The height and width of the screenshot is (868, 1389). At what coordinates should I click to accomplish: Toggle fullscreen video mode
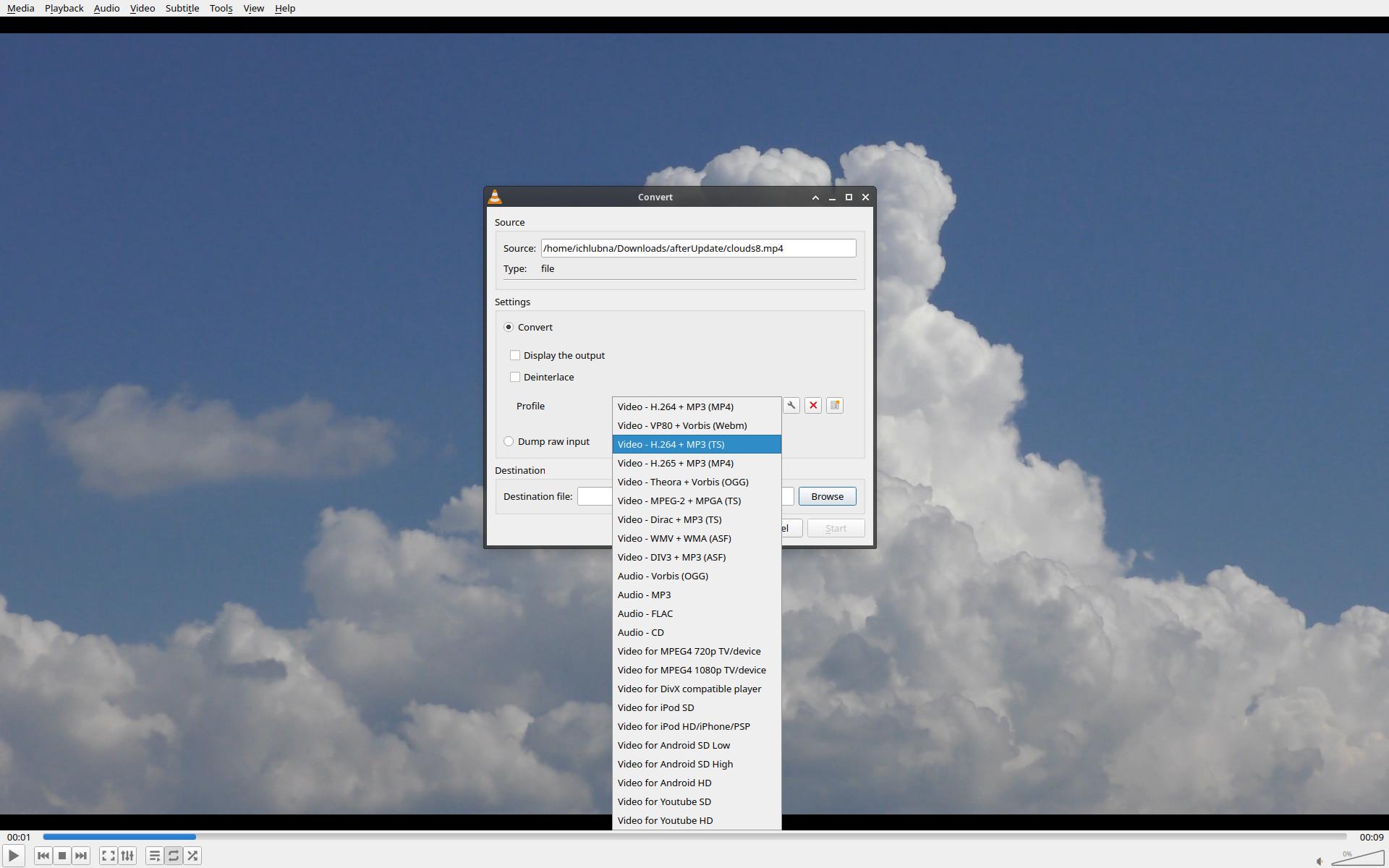point(108,856)
